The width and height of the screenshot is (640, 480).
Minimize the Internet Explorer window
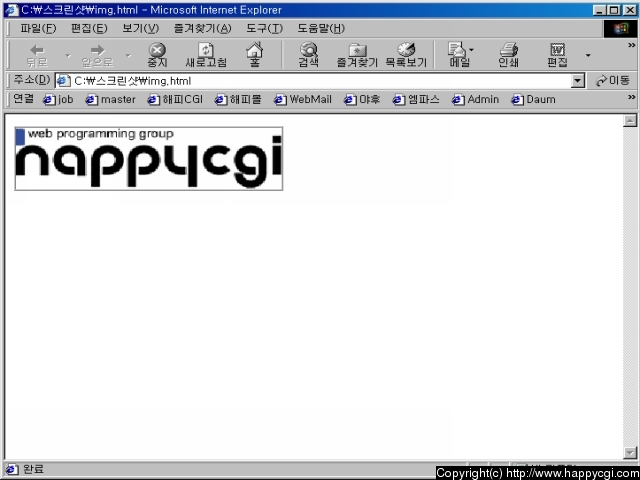(600, 10)
